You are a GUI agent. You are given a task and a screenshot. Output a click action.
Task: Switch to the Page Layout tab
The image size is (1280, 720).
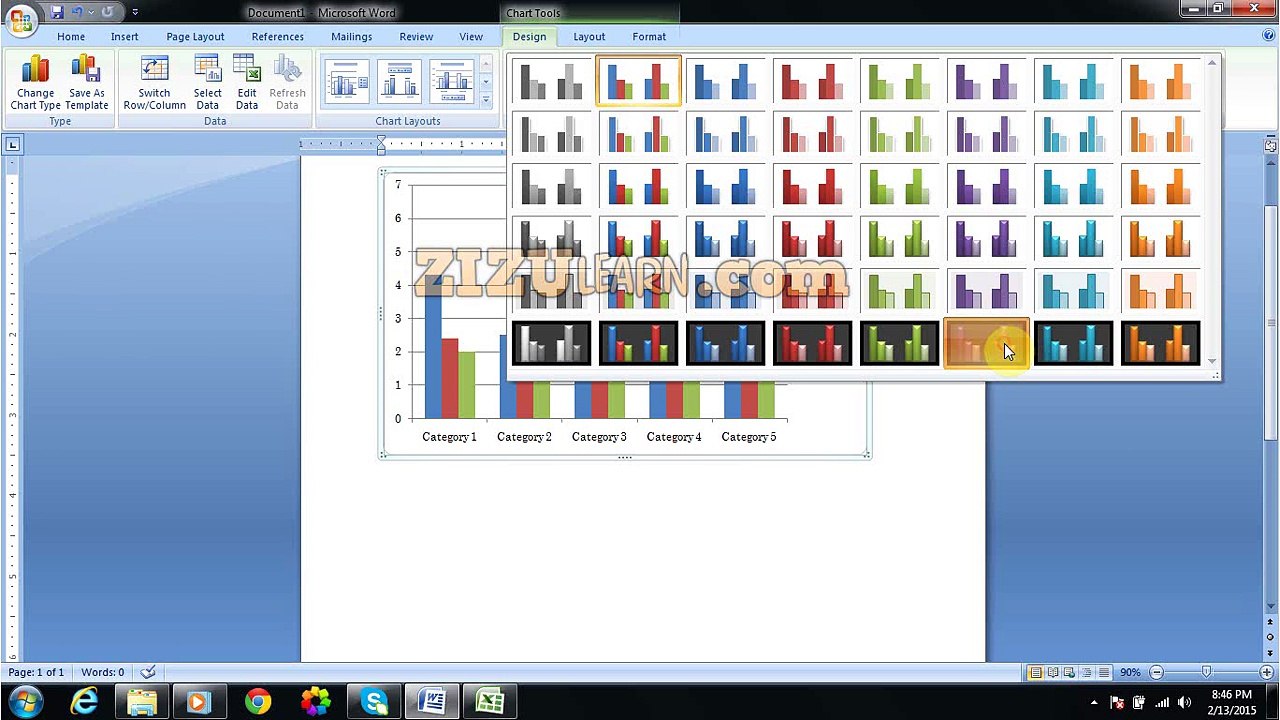pos(195,36)
